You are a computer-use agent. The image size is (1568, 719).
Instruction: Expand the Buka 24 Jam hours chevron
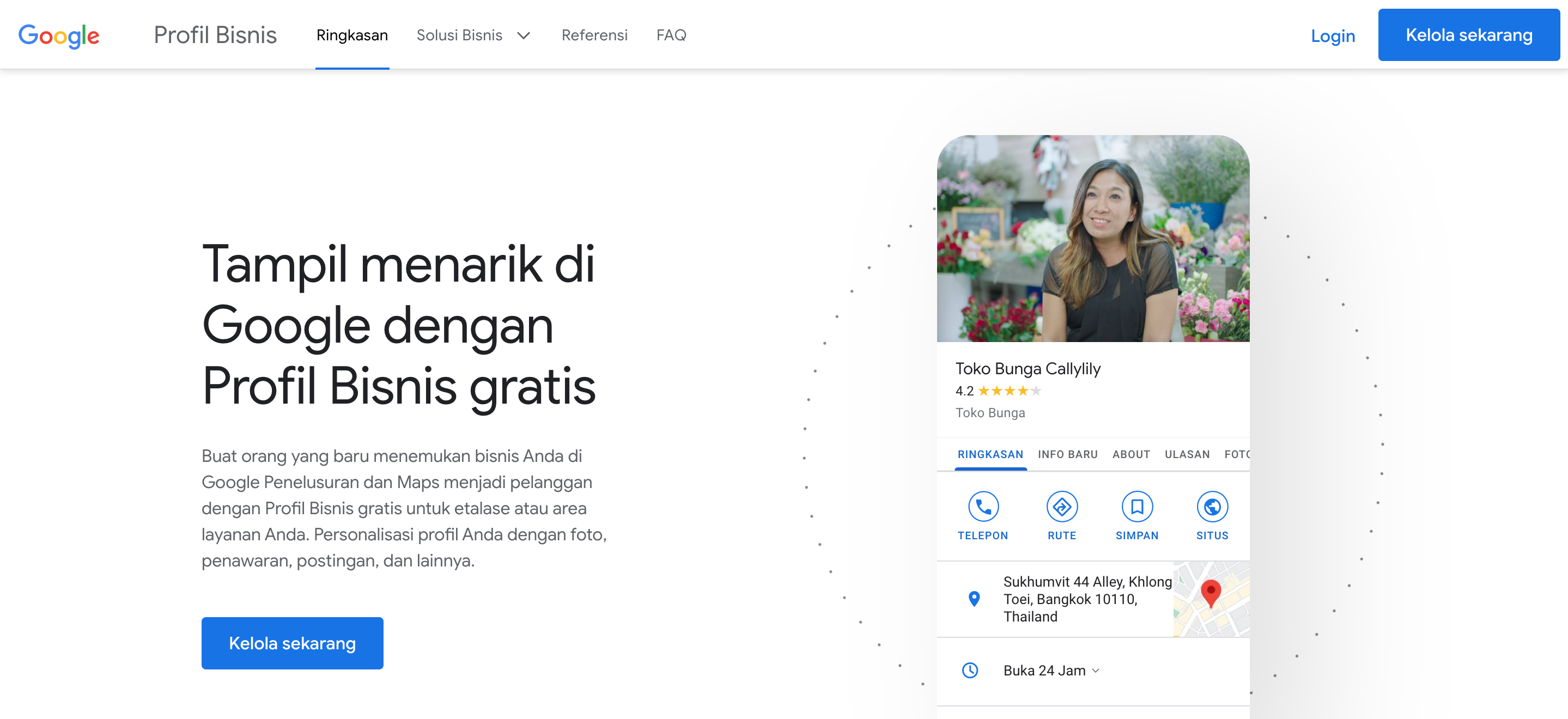[x=1096, y=671]
